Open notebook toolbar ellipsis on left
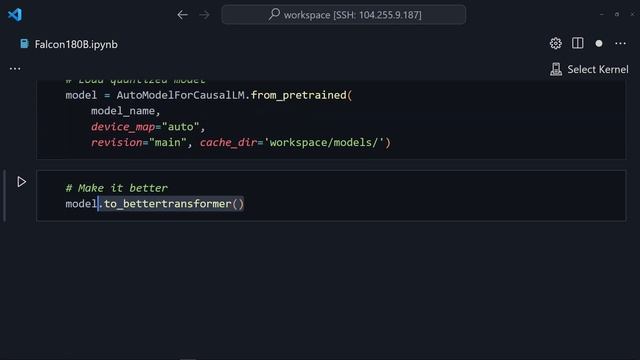Screen dimensions: 640x360 (x=15, y=69)
